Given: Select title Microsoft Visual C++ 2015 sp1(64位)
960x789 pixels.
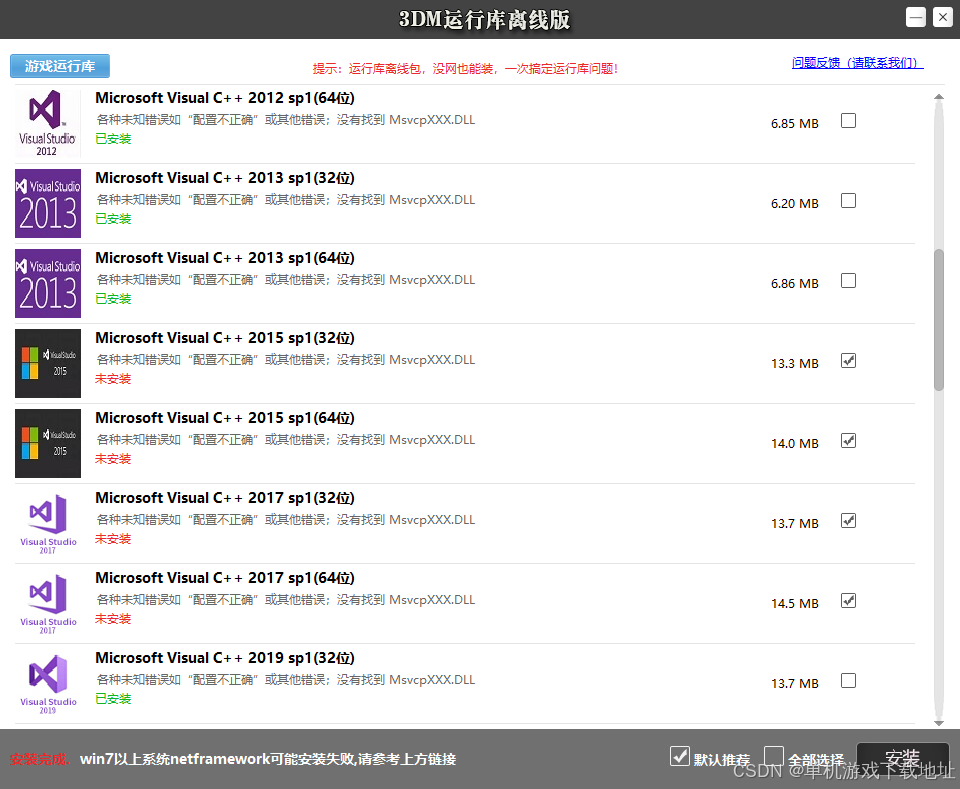Looking at the screenshot, I should tap(225, 418).
